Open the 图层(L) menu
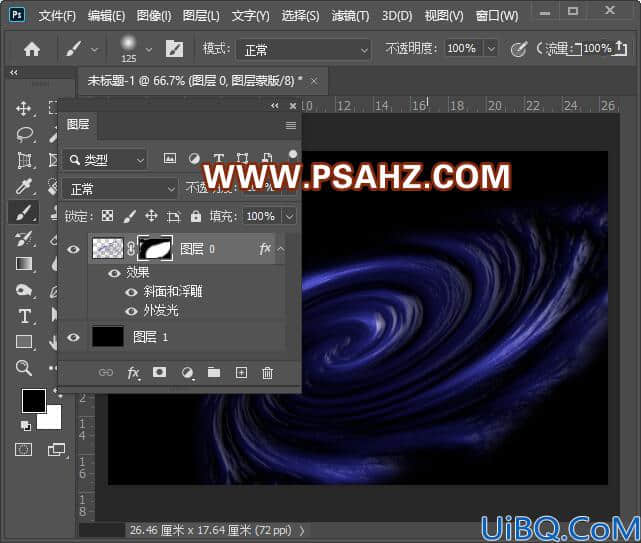The image size is (641, 543). tap(201, 16)
